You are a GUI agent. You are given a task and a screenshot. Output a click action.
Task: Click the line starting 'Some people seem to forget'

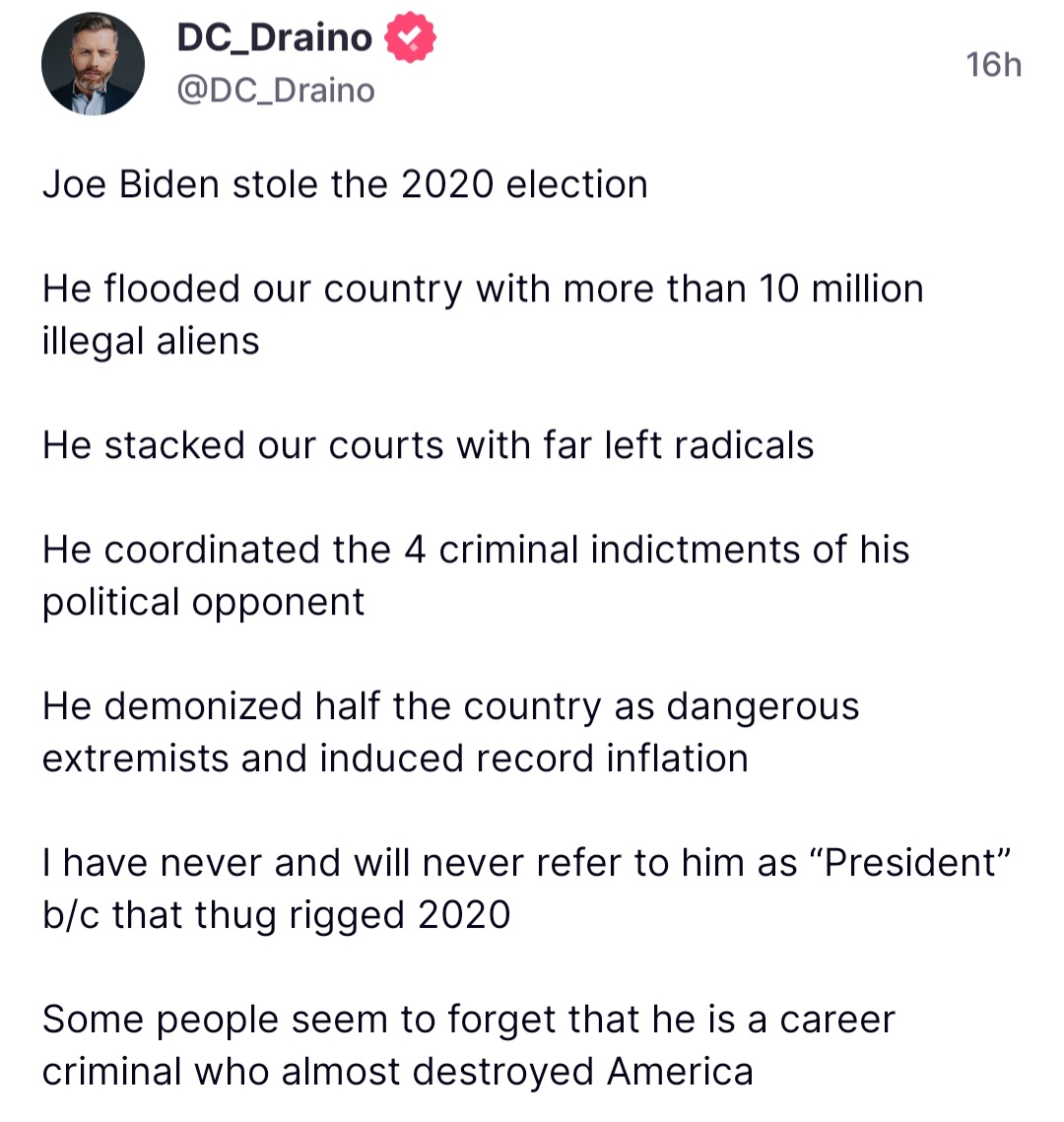coord(469,1021)
